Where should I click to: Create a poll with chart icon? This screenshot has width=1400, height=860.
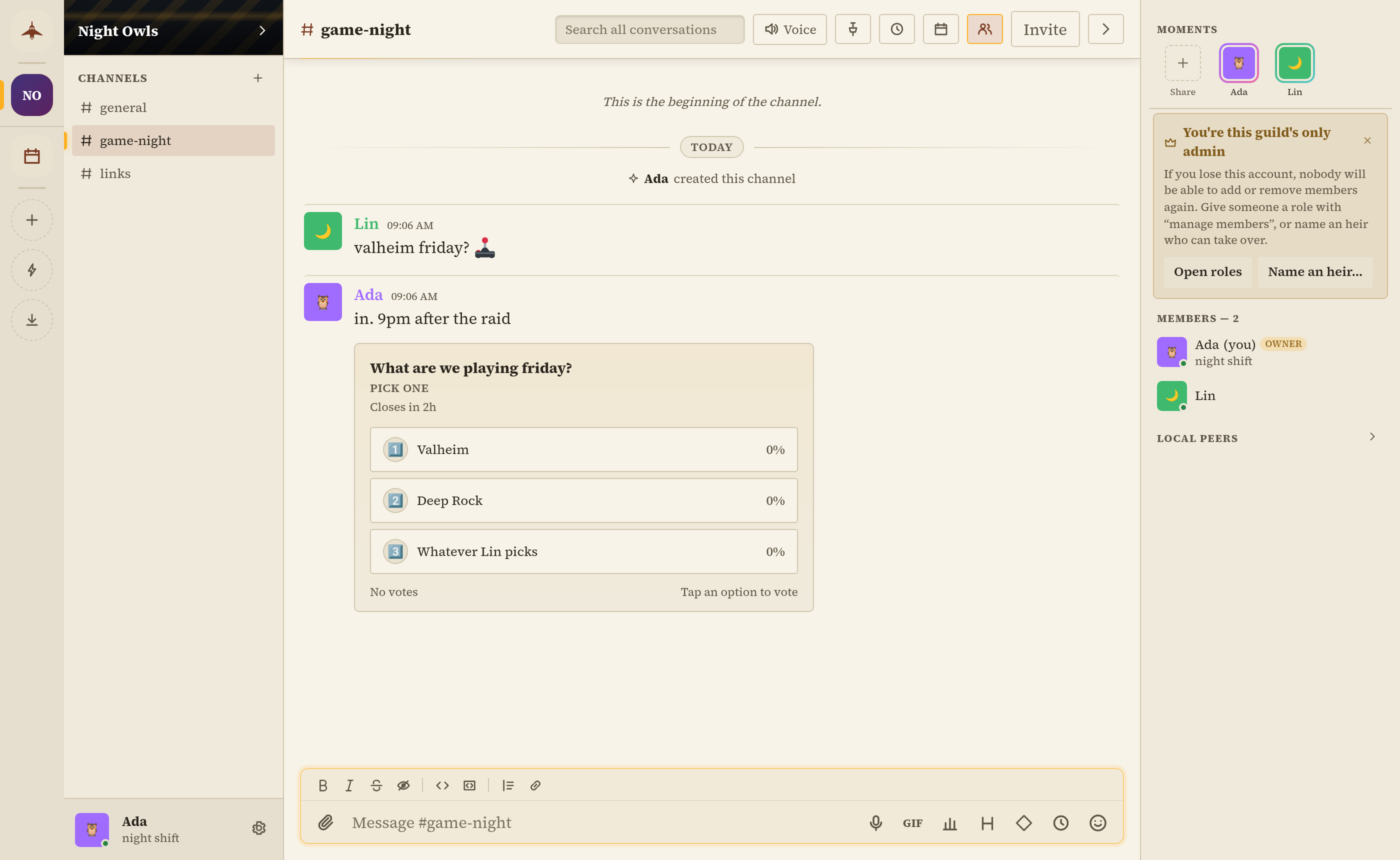[x=949, y=822]
